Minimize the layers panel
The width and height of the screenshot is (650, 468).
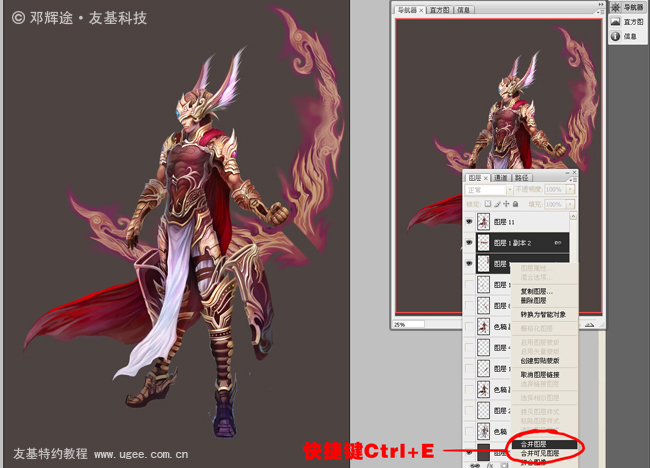coord(567,172)
